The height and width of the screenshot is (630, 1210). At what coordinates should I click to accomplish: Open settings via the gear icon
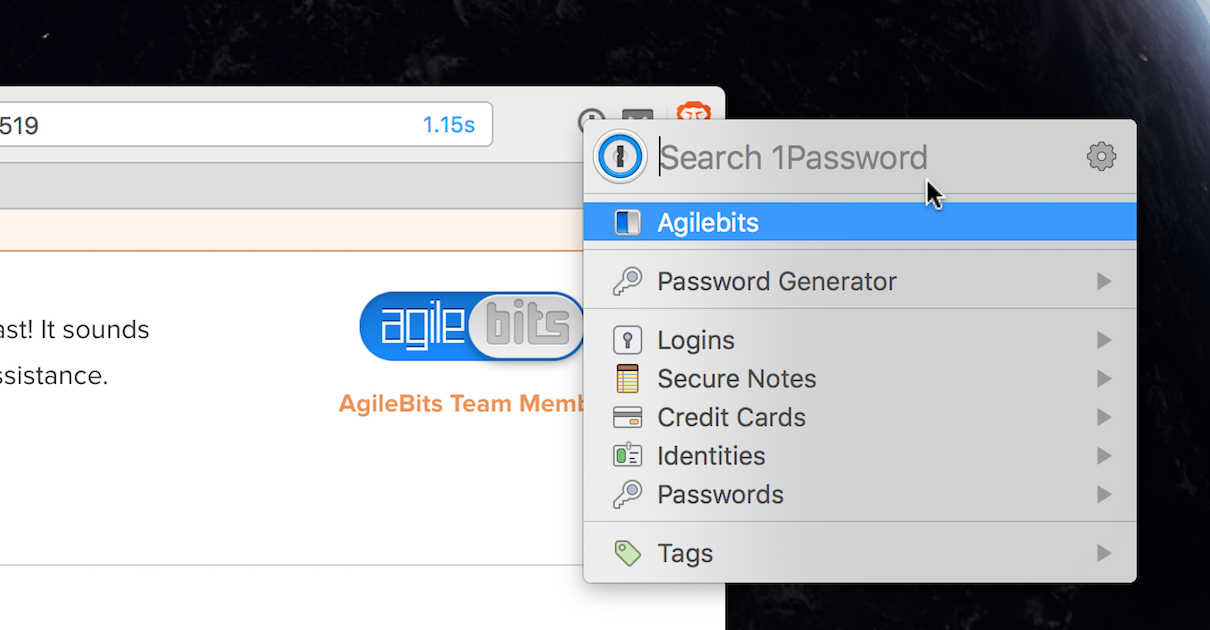coord(1101,156)
